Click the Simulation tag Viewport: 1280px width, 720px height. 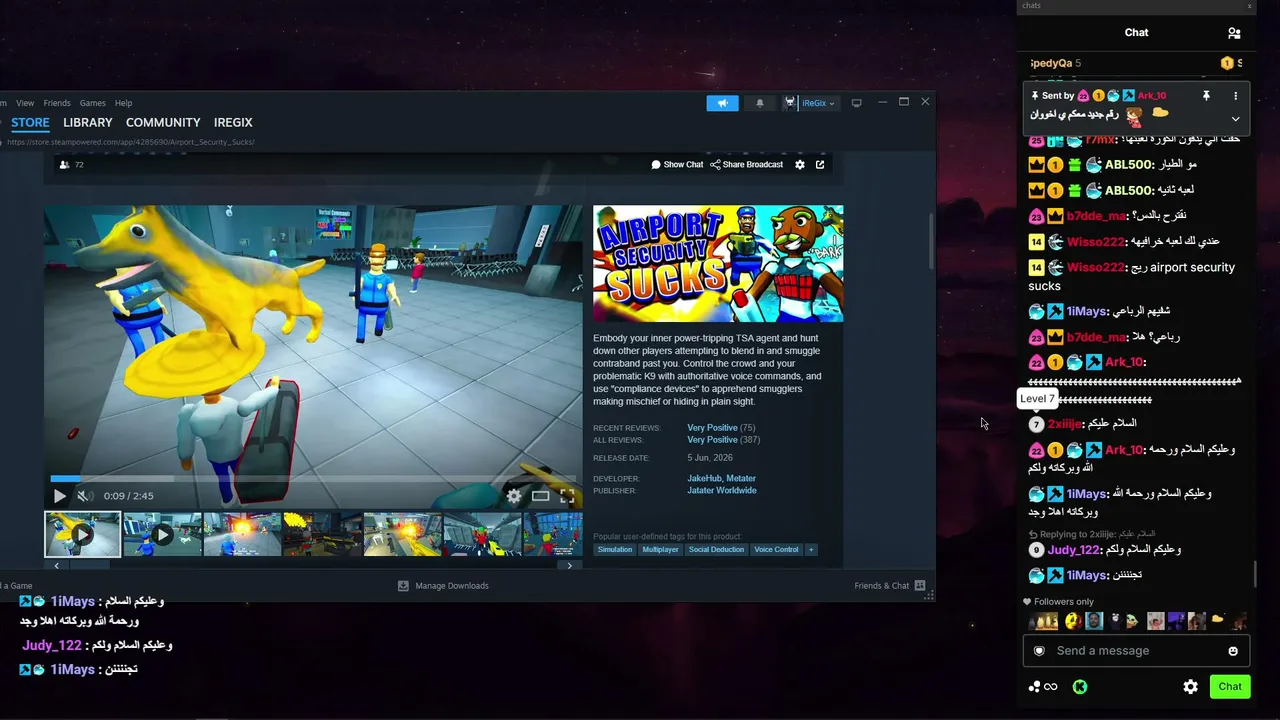[x=615, y=550]
